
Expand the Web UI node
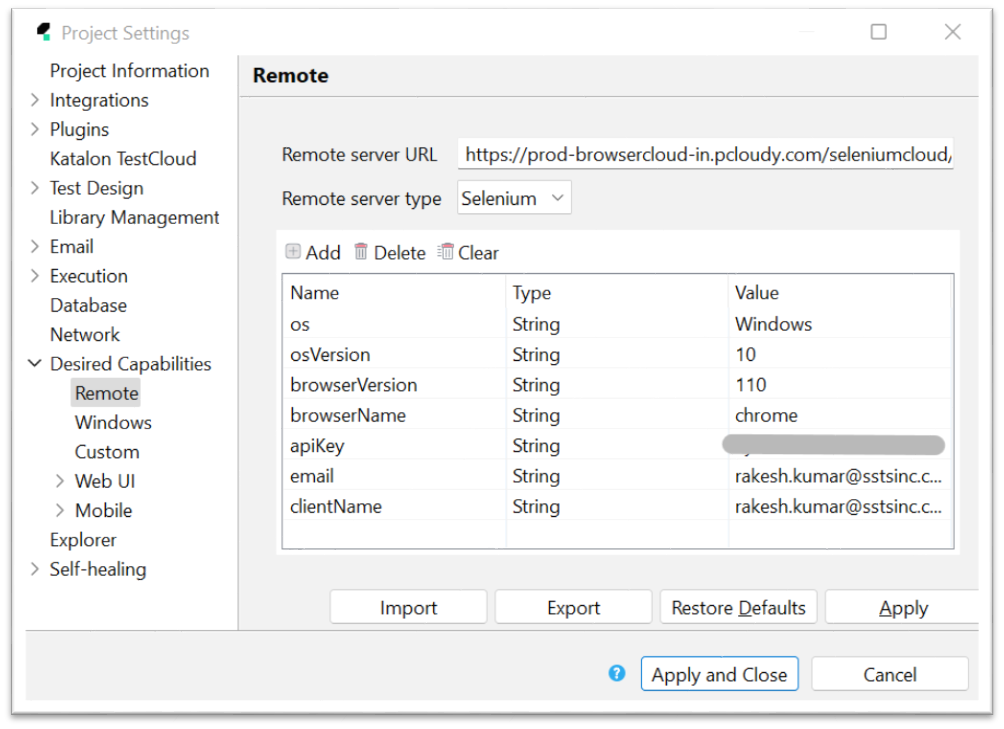(61, 481)
